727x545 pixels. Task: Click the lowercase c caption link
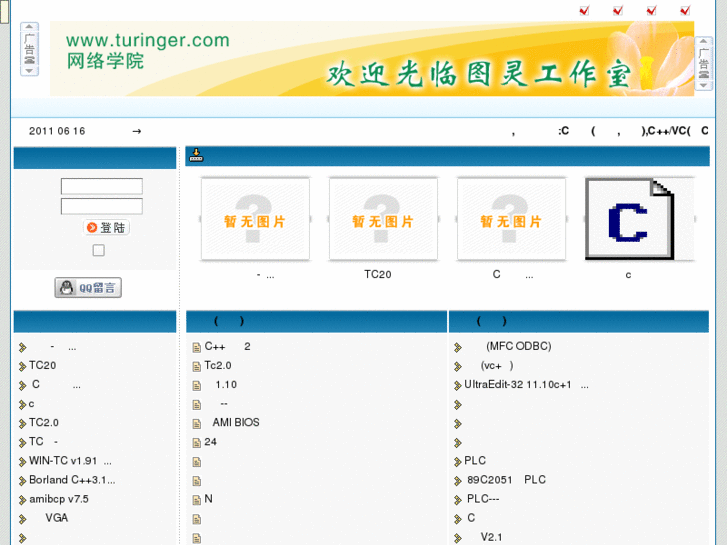(628, 275)
